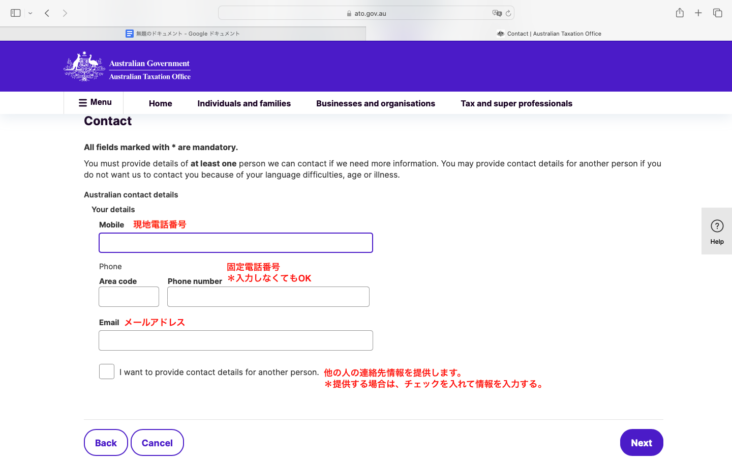Image resolution: width=732 pixels, height=458 pixels.
Task: Open Individuals and families menu
Action: click(244, 103)
